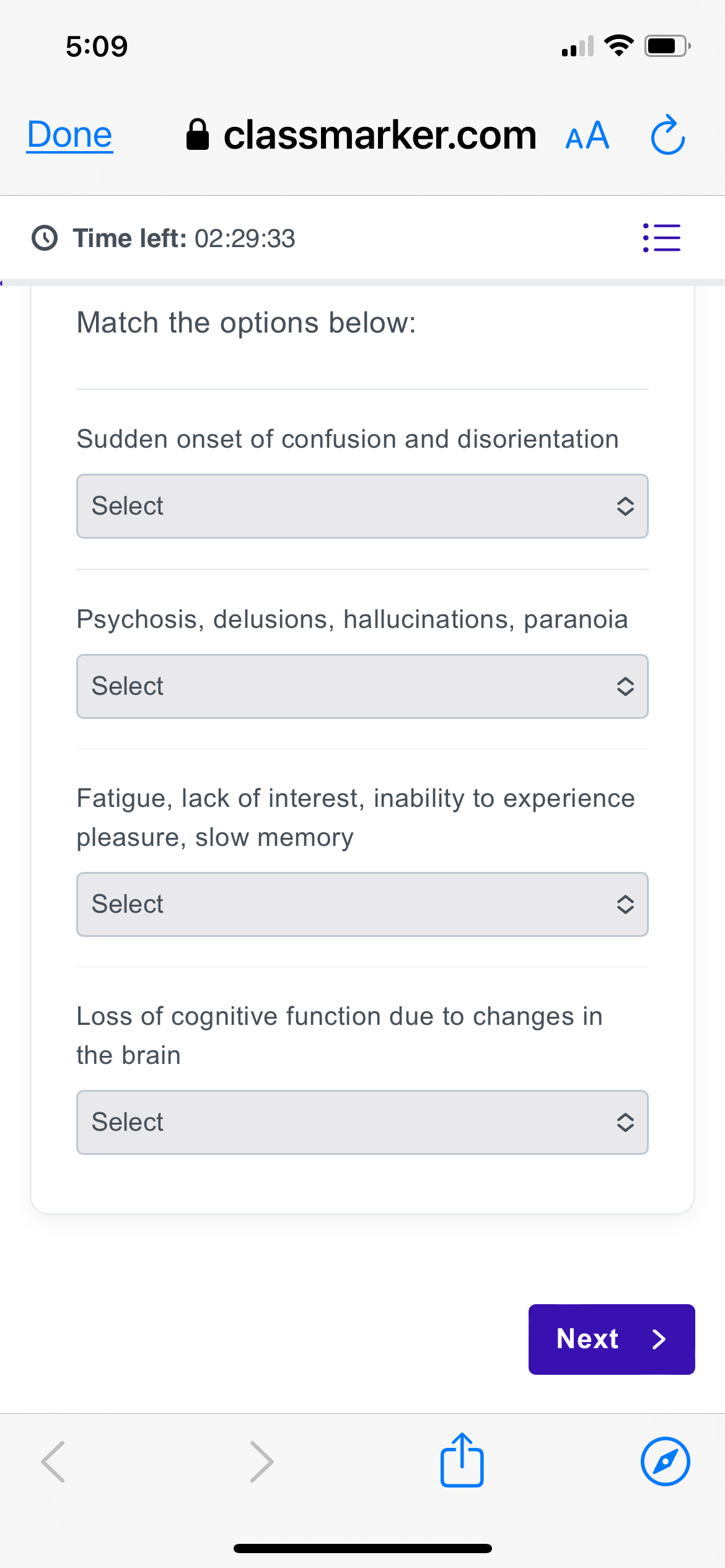Tap the browser forward arrow
This screenshot has height=1568, width=725.
261,1461
